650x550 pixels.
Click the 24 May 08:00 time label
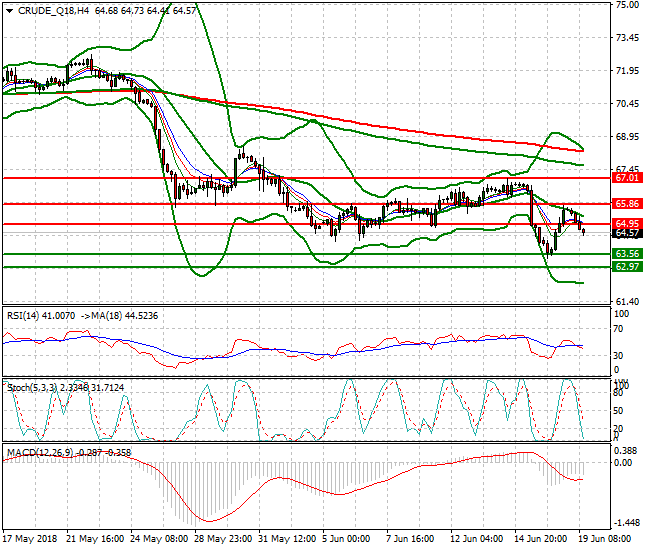click(x=159, y=539)
